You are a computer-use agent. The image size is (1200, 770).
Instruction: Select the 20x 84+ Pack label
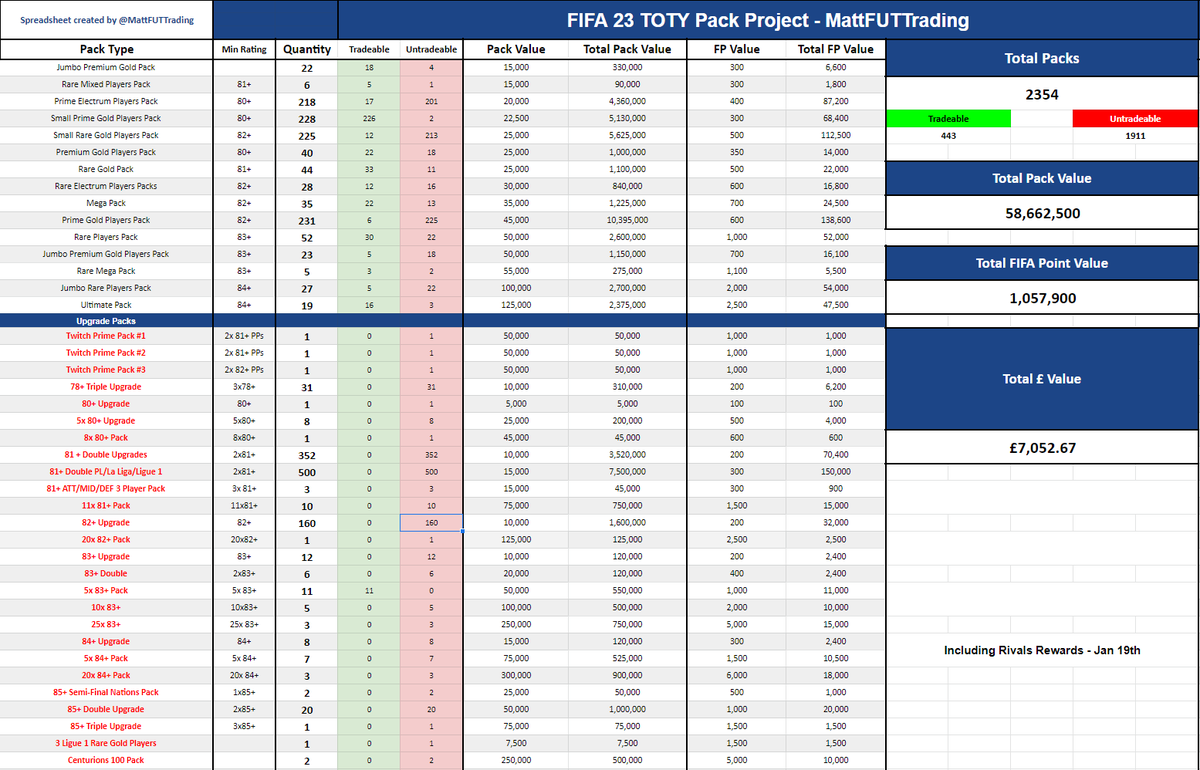coord(106,676)
